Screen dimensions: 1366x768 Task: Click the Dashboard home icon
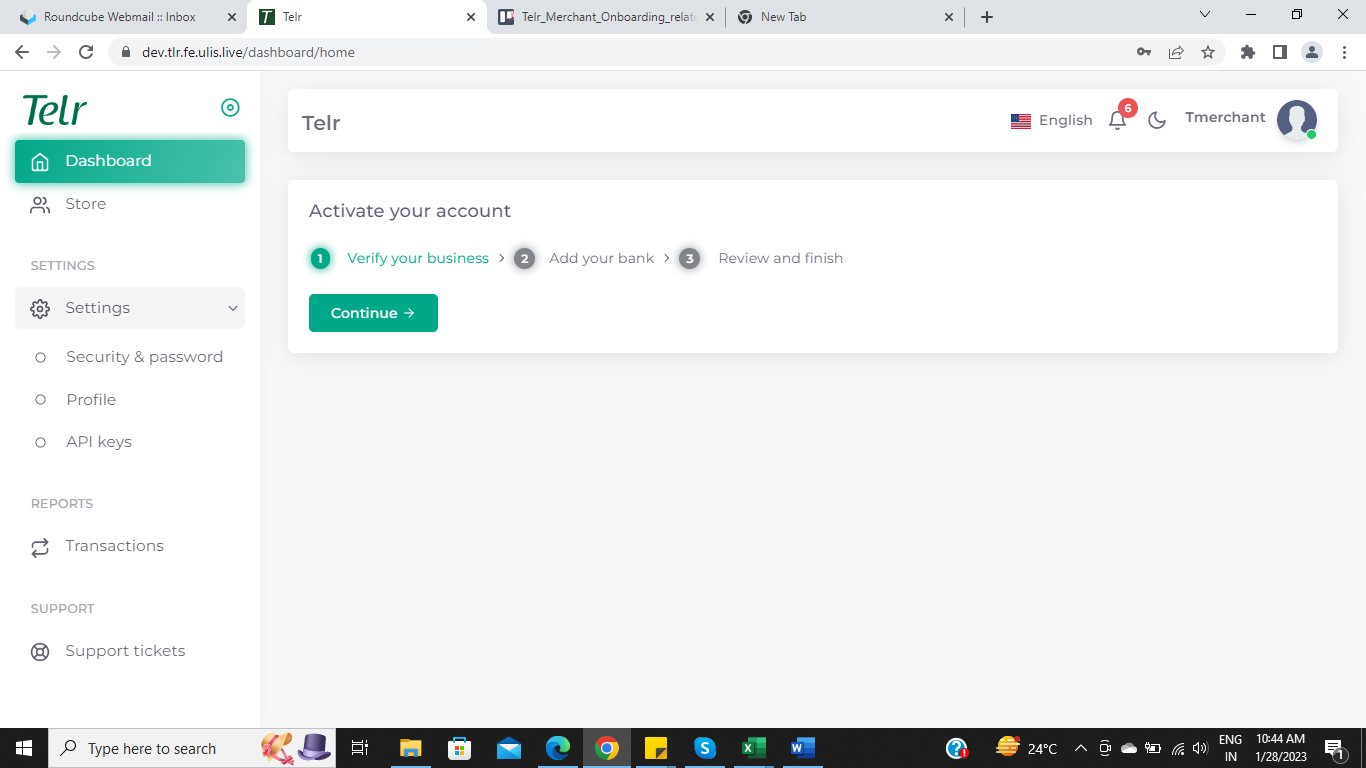[40, 162]
